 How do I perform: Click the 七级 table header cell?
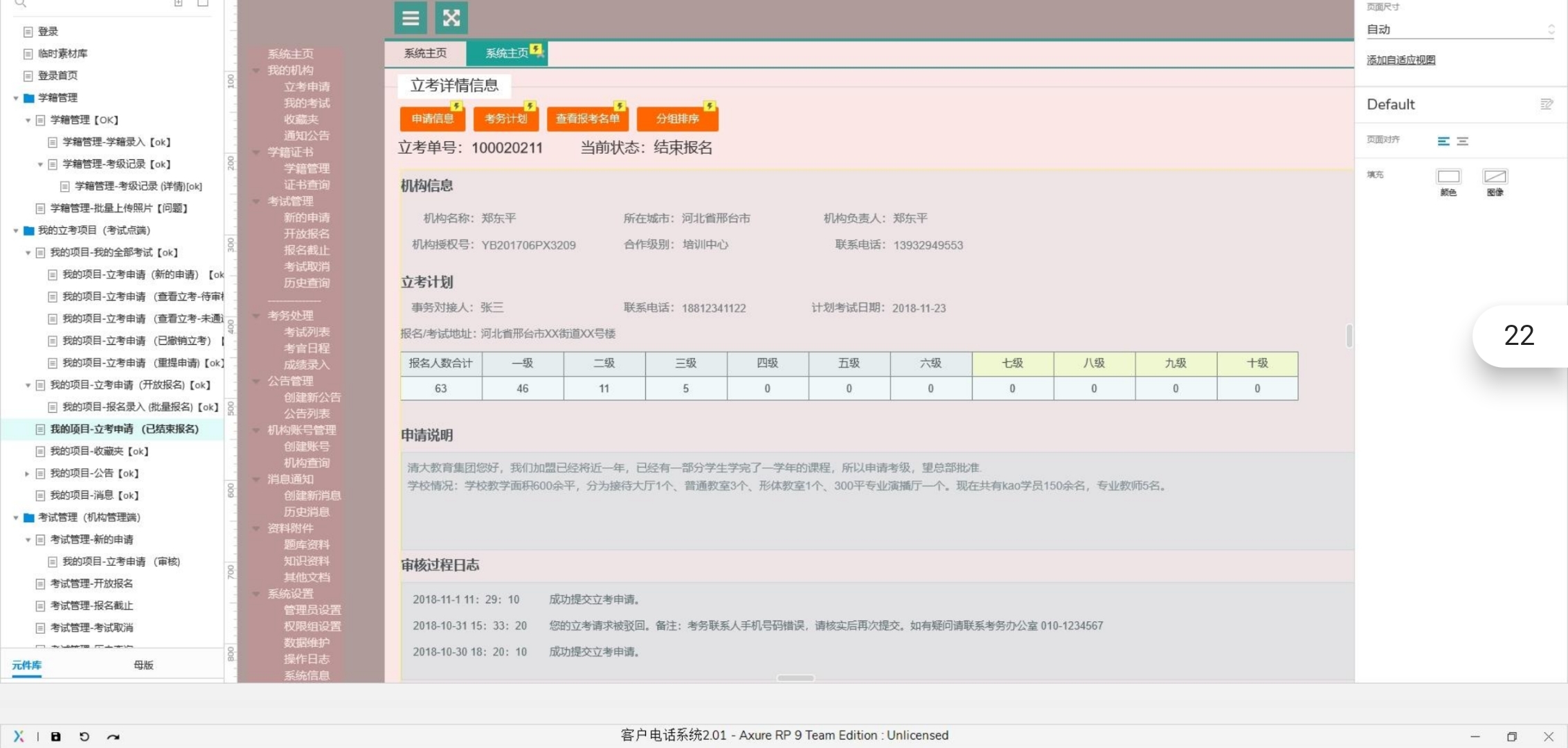click(x=1013, y=364)
